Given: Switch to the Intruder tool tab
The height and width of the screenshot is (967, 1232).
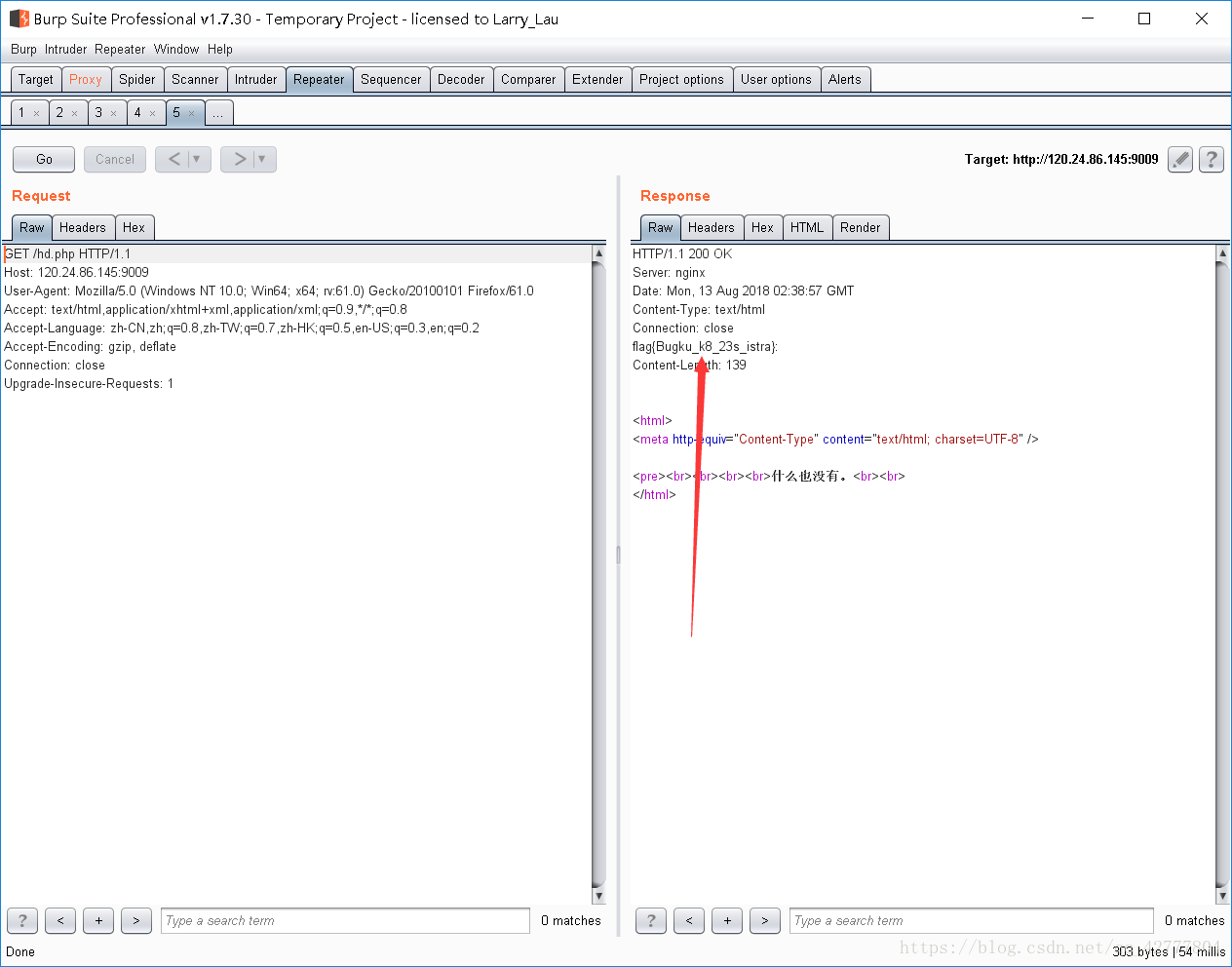Looking at the screenshot, I should (255, 79).
